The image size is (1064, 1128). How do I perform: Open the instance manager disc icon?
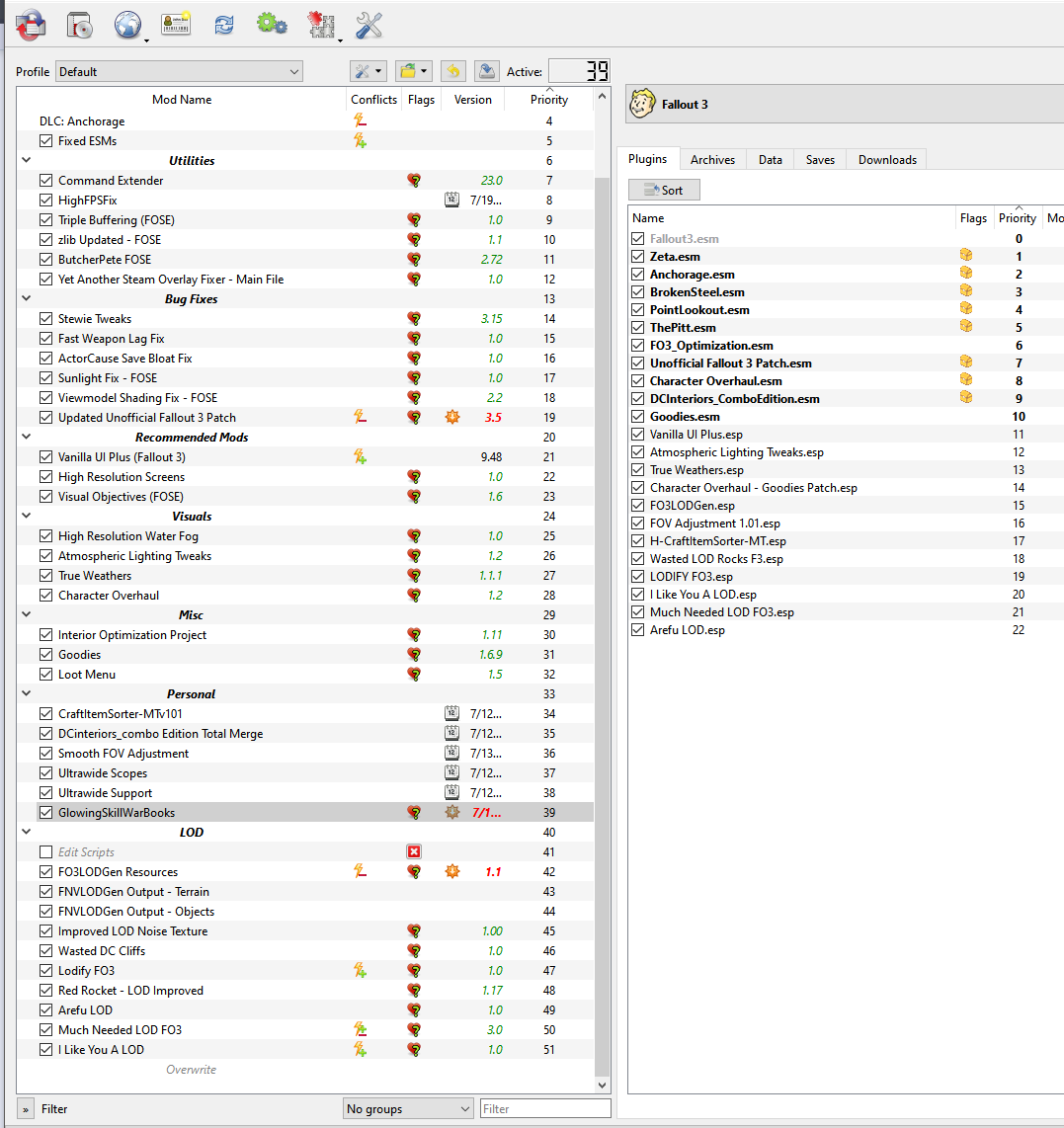[x=80, y=25]
